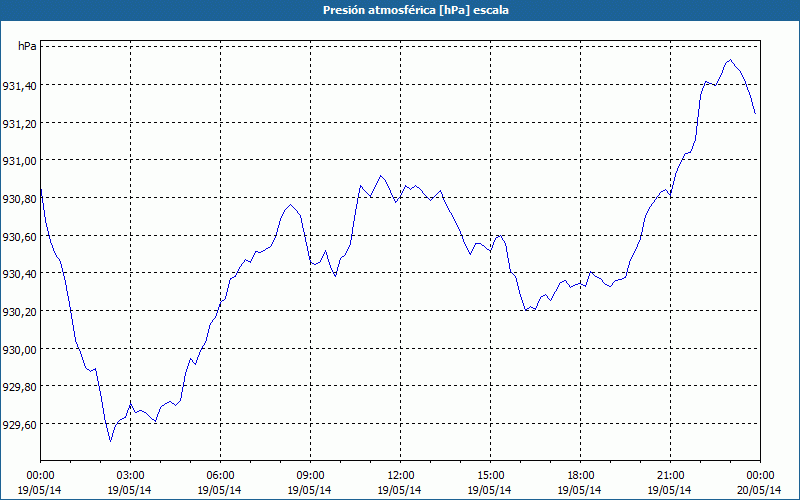
Task: Click the 06:00 time axis label
Action: [x=220, y=476]
